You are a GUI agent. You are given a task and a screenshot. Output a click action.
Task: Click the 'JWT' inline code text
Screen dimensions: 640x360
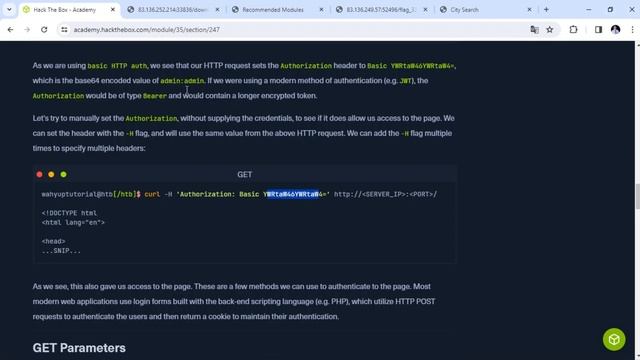(x=405, y=81)
